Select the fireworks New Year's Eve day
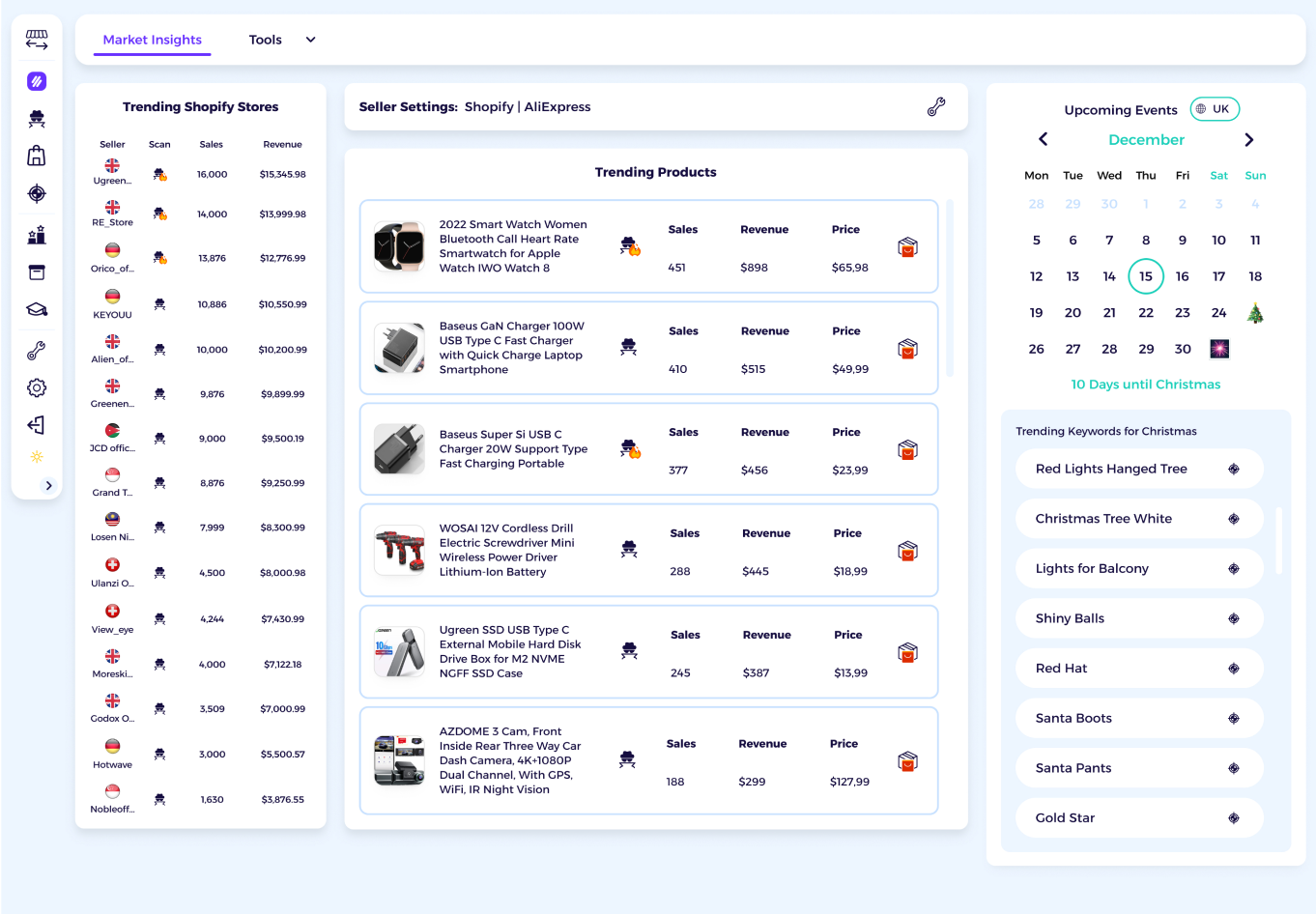 [1219, 349]
